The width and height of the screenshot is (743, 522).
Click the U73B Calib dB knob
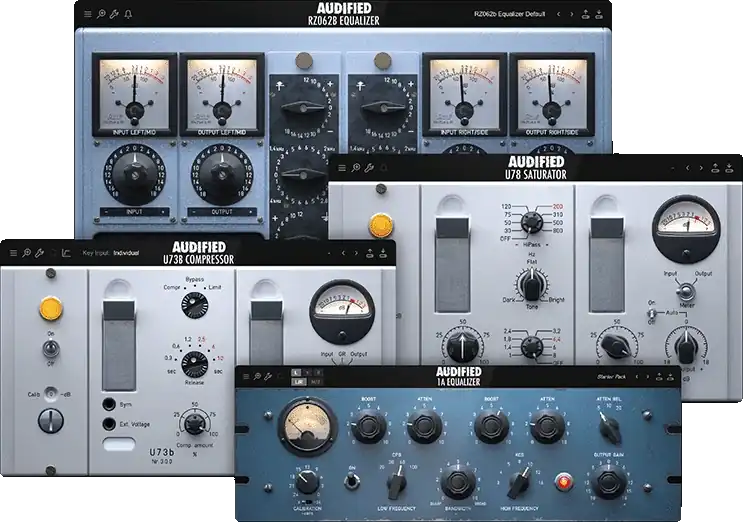(x=50, y=421)
